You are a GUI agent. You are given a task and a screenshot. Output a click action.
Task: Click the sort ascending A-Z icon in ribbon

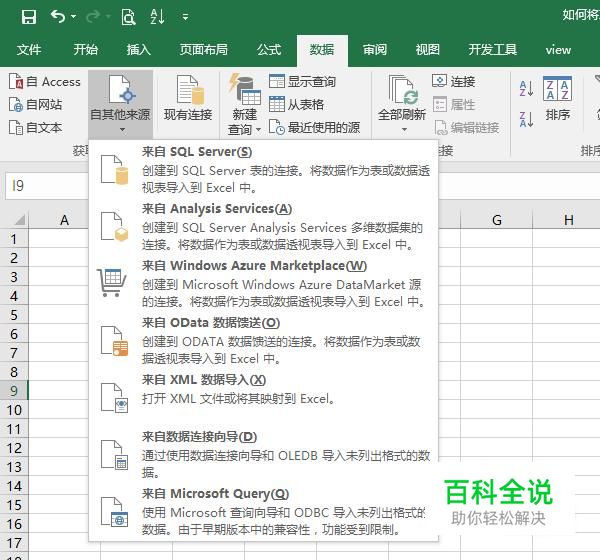(526, 88)
